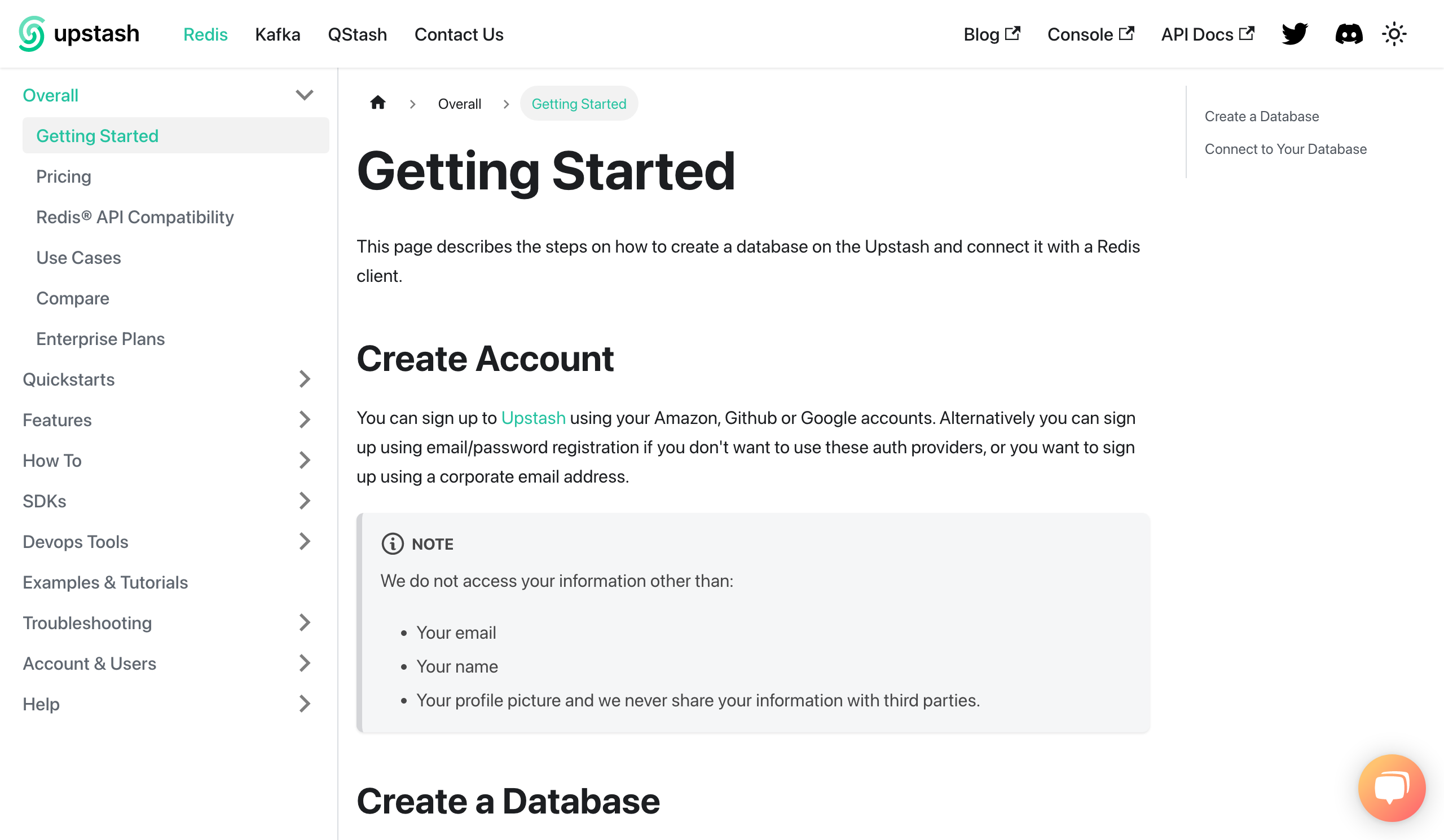Open the Compare sidebar page
The image size is (1444, 840).
pos(72,298)
